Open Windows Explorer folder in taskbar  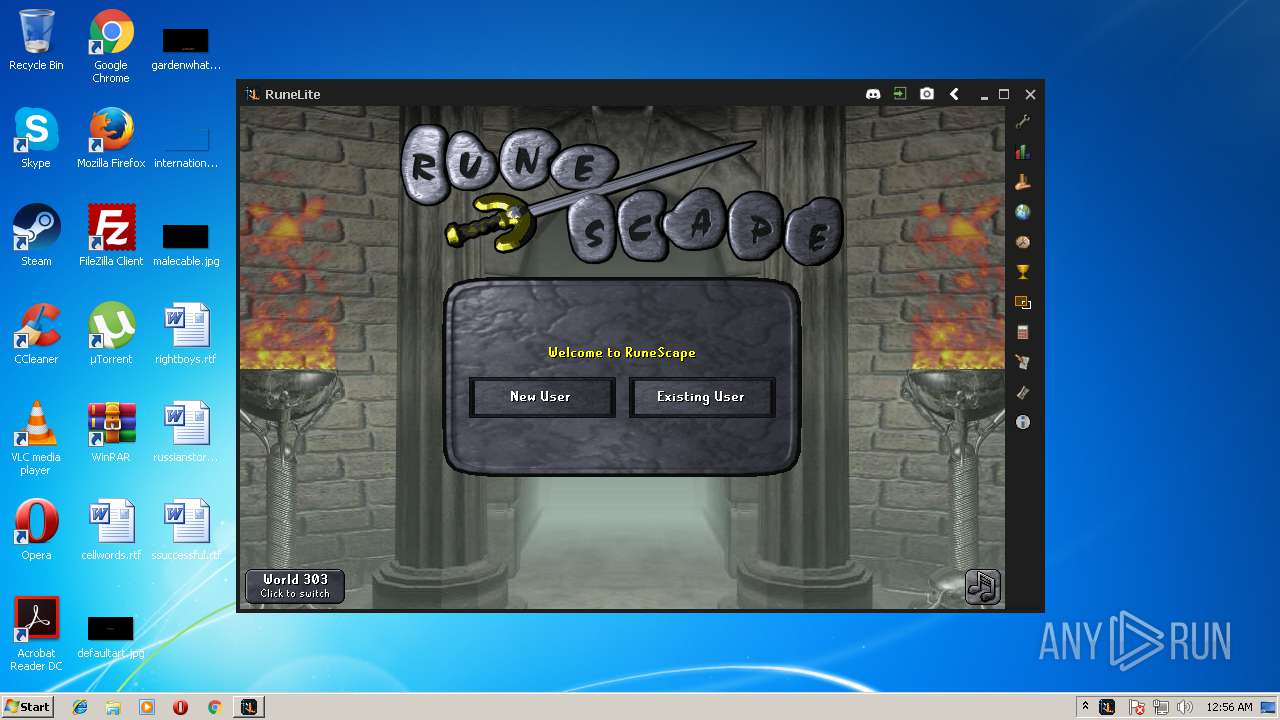(113, 707)
